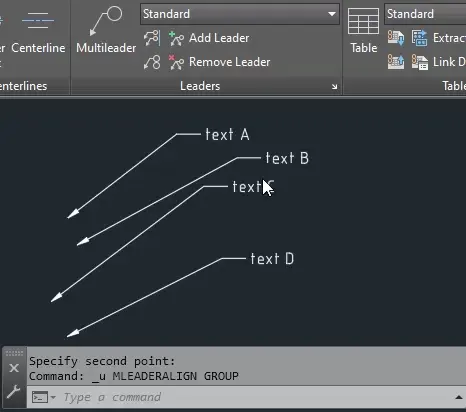Close the command line window
The image size is (466, 412).
(14, 368)
